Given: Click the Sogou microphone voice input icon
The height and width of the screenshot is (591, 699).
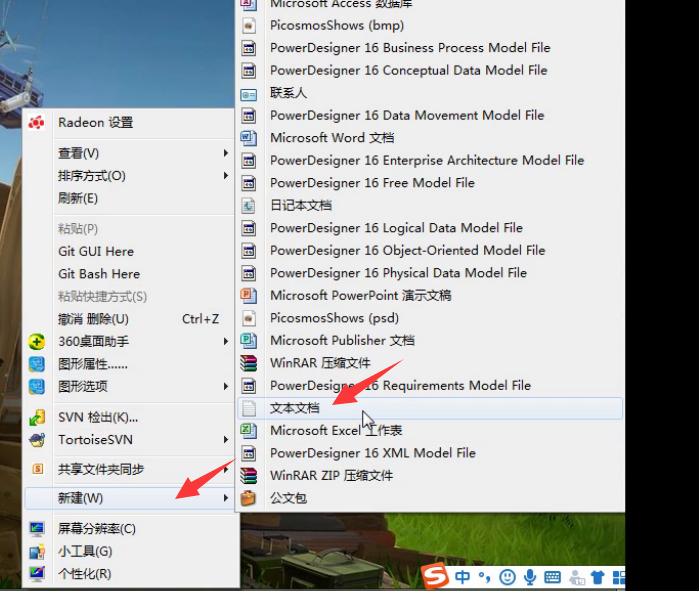Looking at the screenshot, I should point(530,577).
